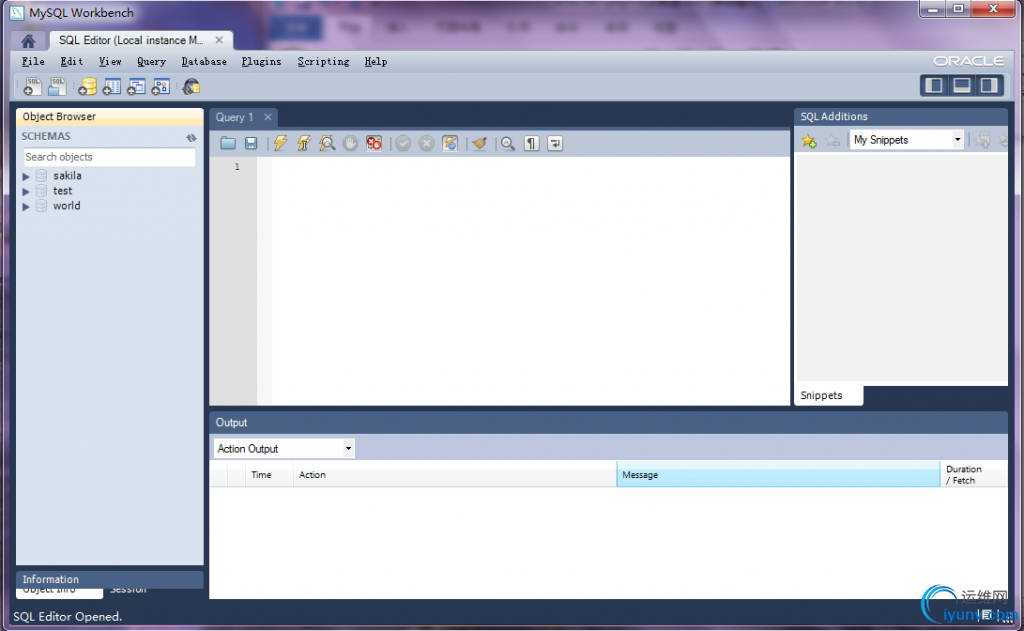Create a new view from toolbar
Viewport: 1024px width, 631px height.
click(136, 86)
